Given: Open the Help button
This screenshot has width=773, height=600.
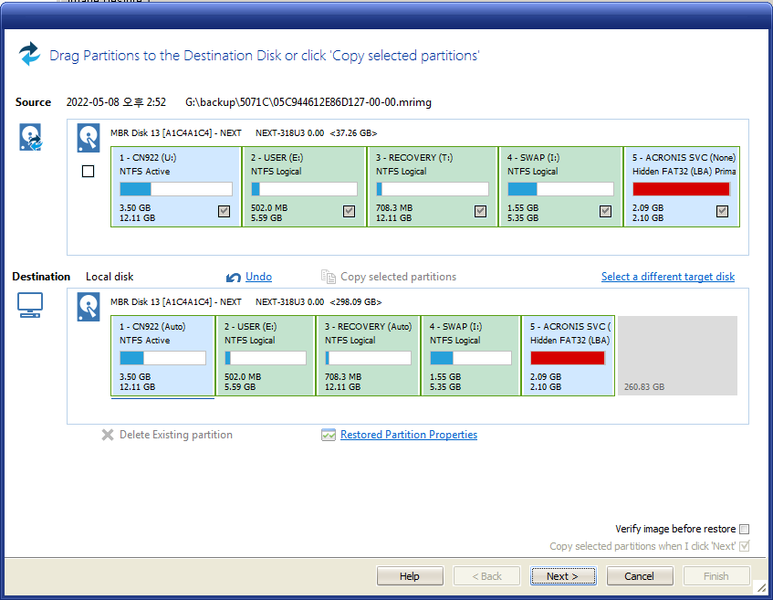Looking at the screenshot, I should pos(409,576).
